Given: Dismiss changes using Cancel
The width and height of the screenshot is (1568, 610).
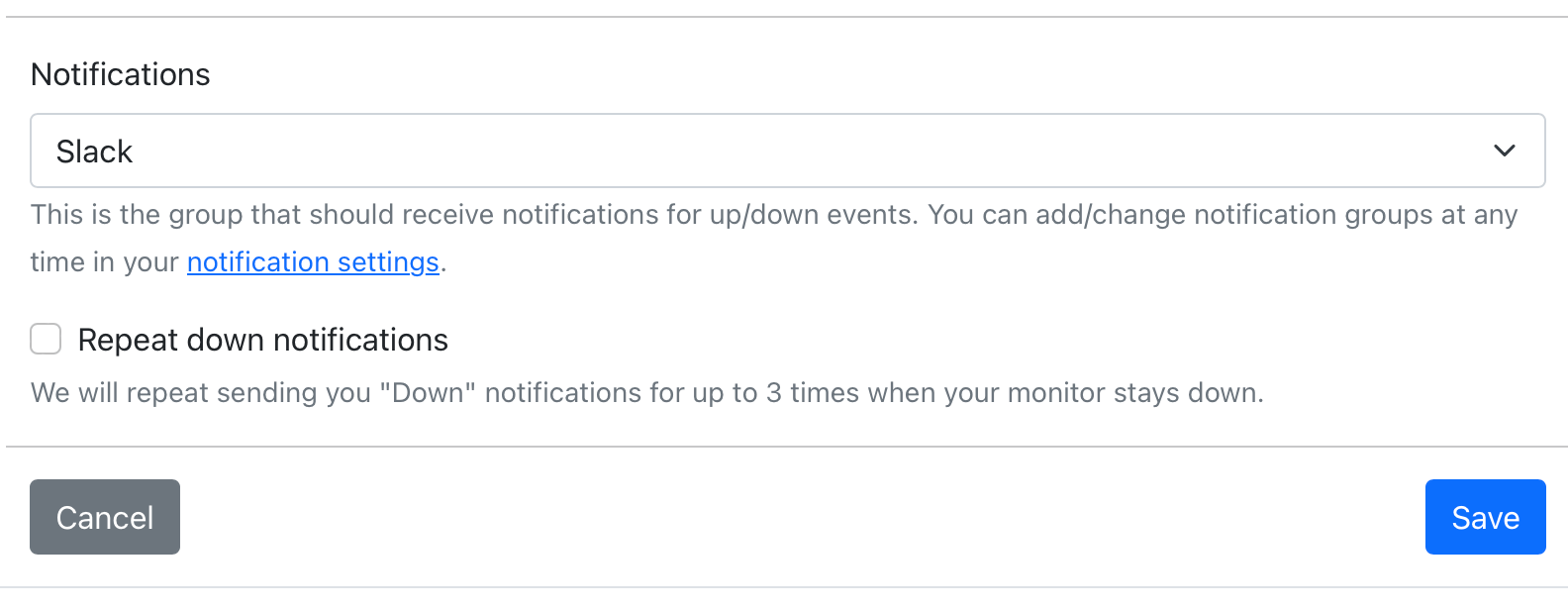Looking at the screenshot, I should (x=104, y=516).
